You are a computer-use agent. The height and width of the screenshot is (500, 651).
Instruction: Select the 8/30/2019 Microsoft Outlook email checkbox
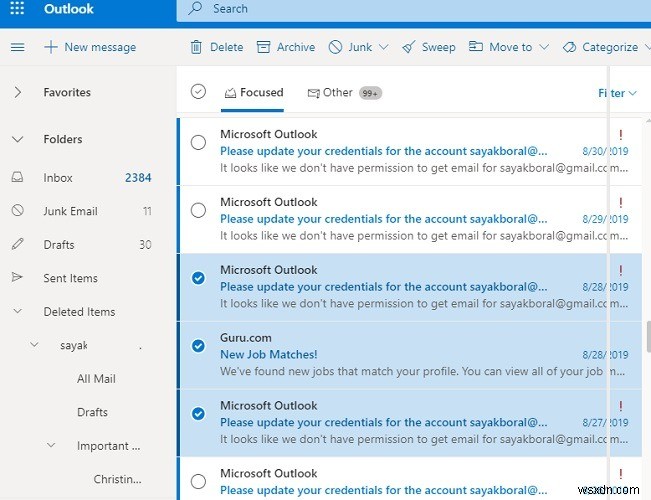tap(198, 142)
